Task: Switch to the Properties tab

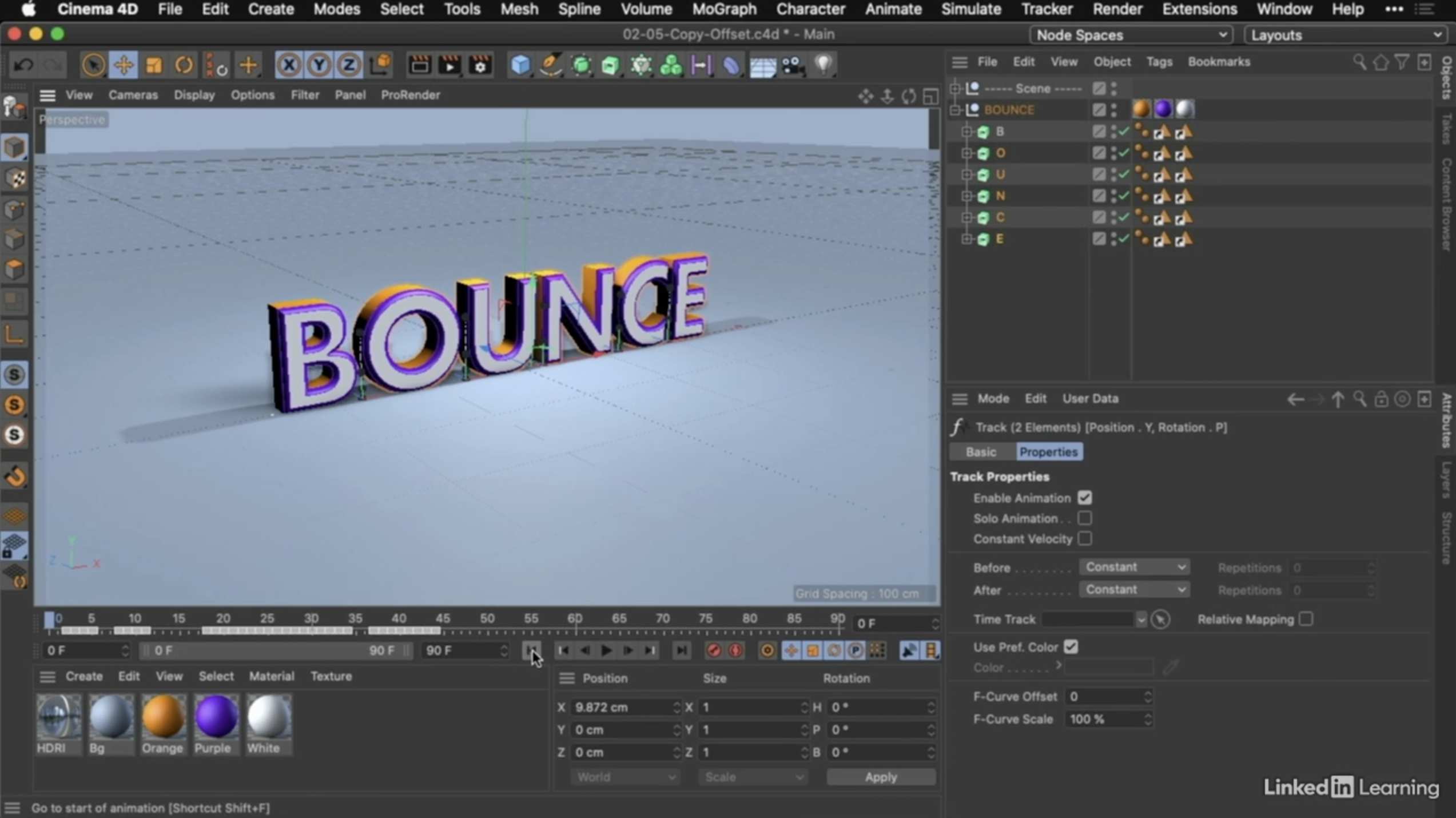Action: click(1049, 452)
